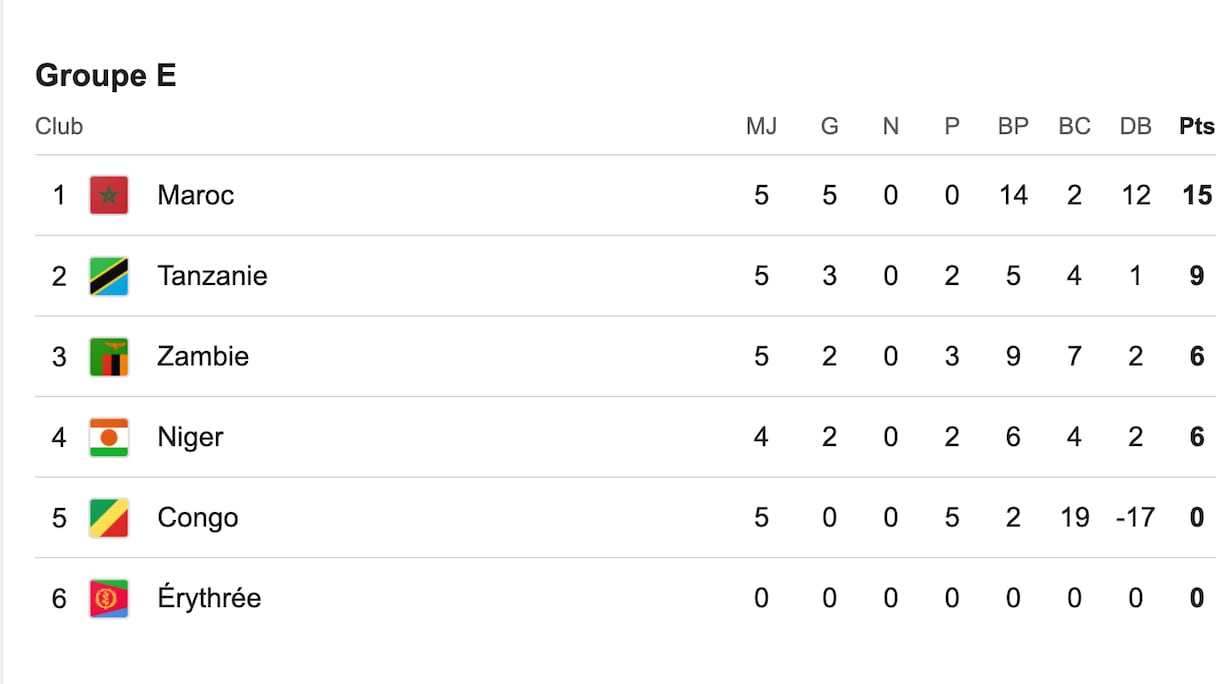Screen dimensions: 1216x684
Task: Click the Pts column header
Action: pyautogui.click(x=1196, y=126)
